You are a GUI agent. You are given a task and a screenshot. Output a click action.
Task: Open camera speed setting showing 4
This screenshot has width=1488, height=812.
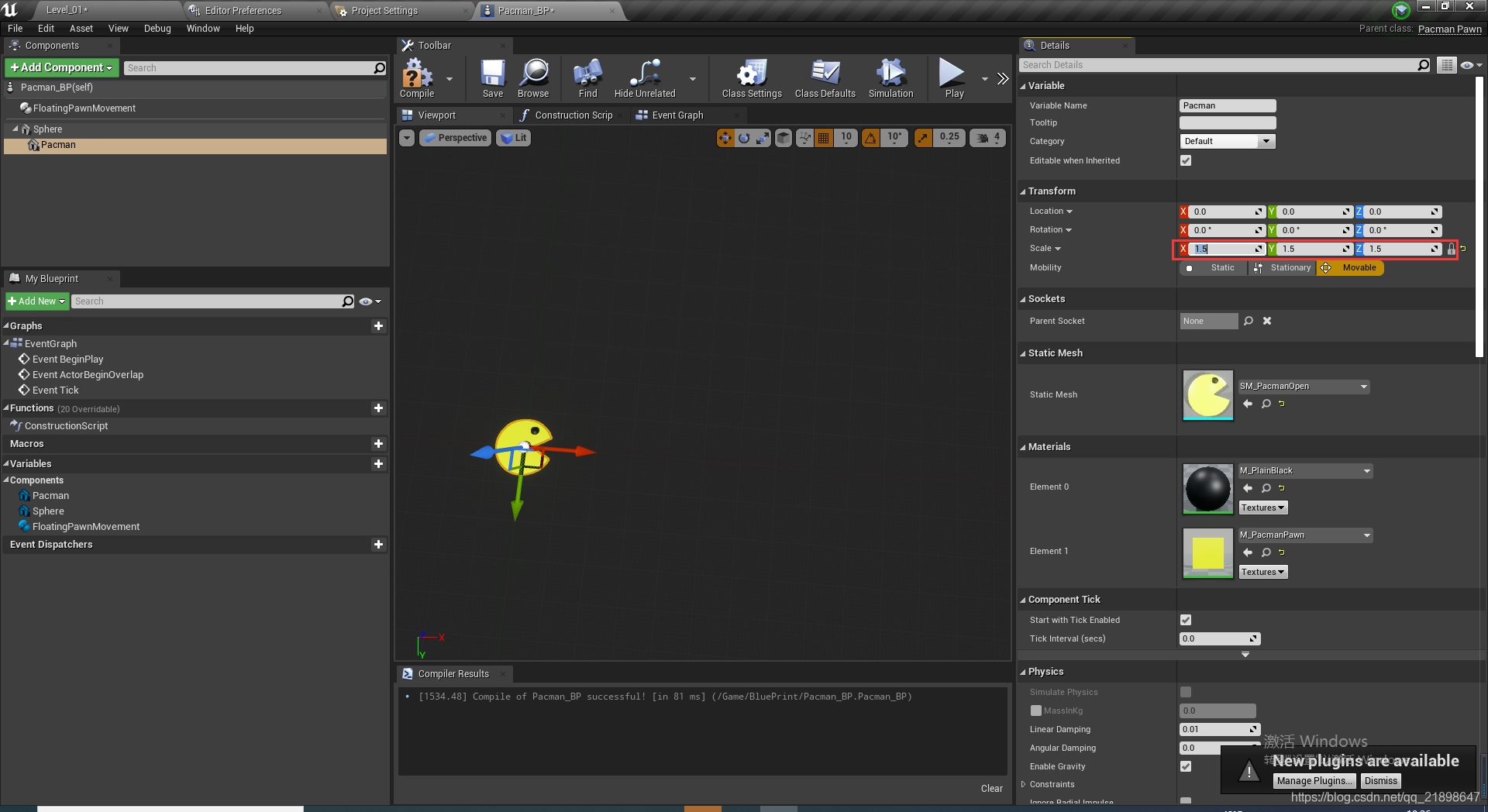click(x=988, y=138)
